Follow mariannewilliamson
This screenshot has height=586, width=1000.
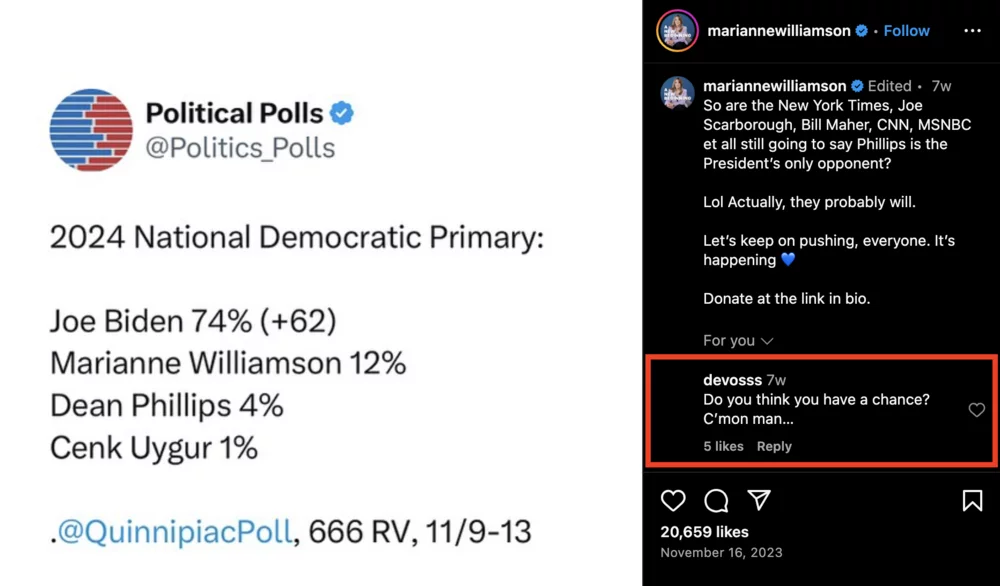coord(907,31)
